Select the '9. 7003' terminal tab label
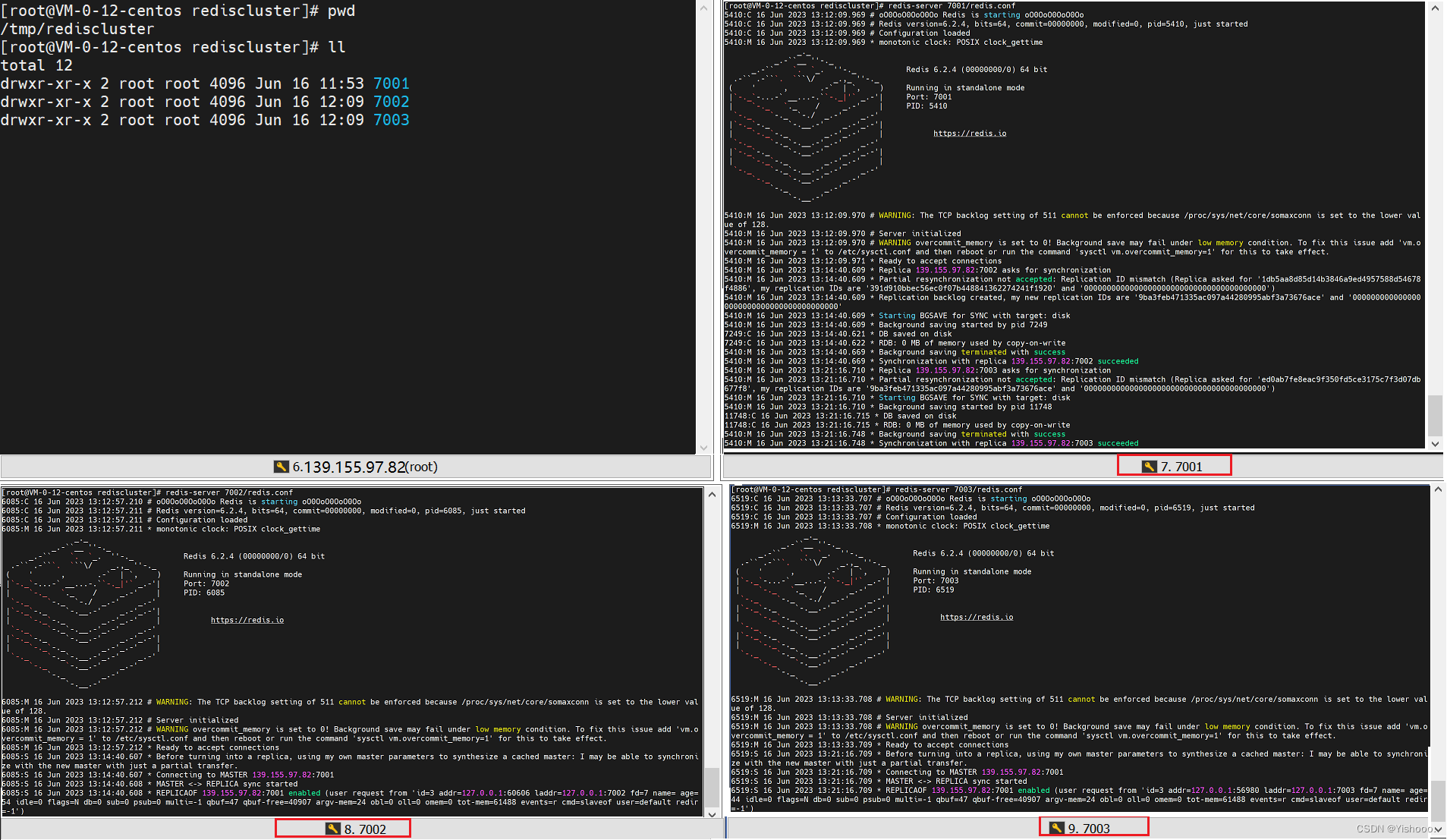Image resolution: width=1447 pixels, height=840 pixels. tap(1089, 828)
